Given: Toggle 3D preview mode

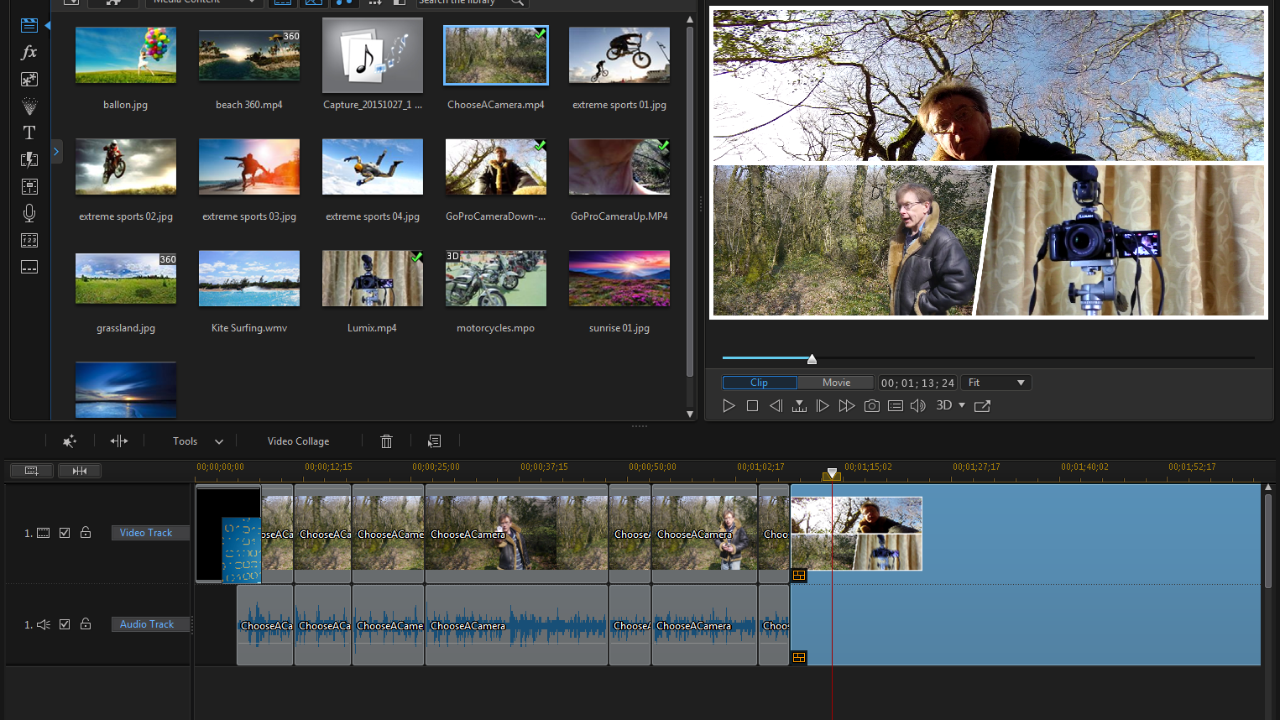Looking at the screenshot, I should [x=944, y=406].
